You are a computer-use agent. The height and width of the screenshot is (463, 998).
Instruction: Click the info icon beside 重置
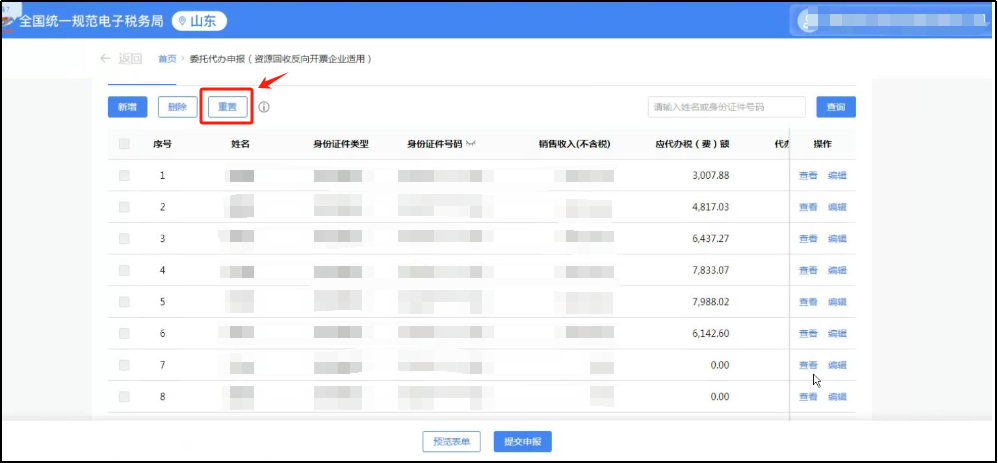click(264, 107)
